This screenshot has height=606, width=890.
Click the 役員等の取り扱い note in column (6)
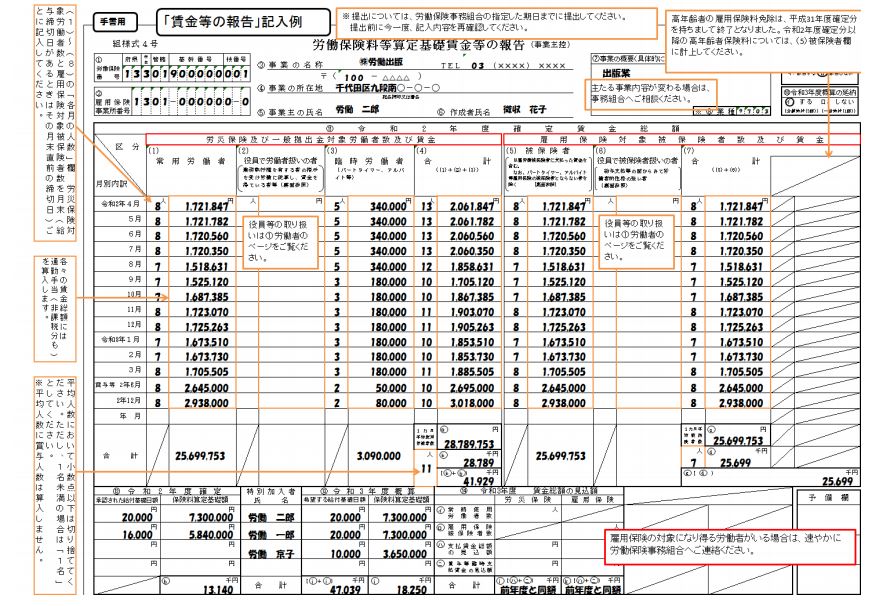click(636, 240)
